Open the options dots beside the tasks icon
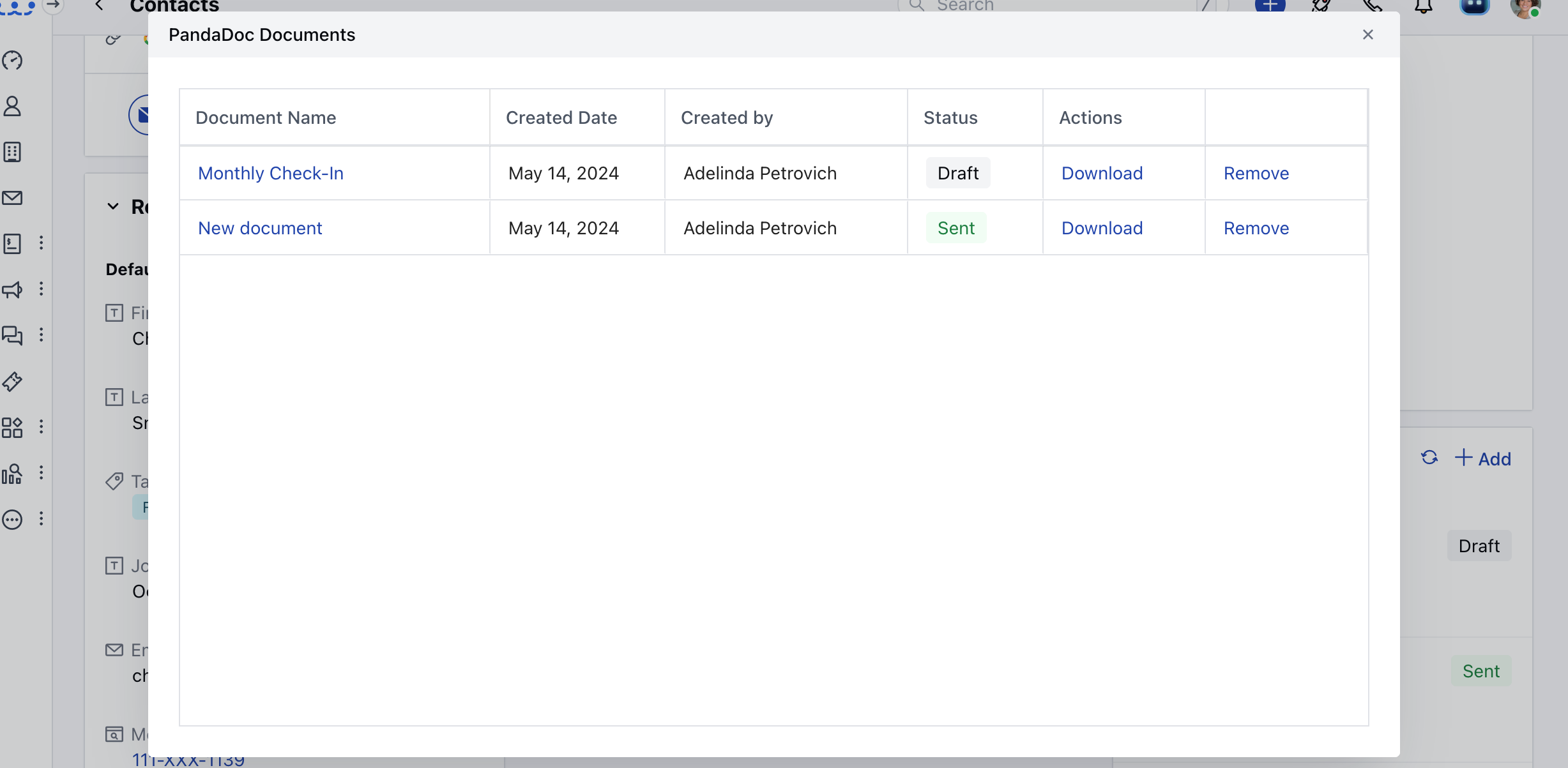 (x=41, y=243)
